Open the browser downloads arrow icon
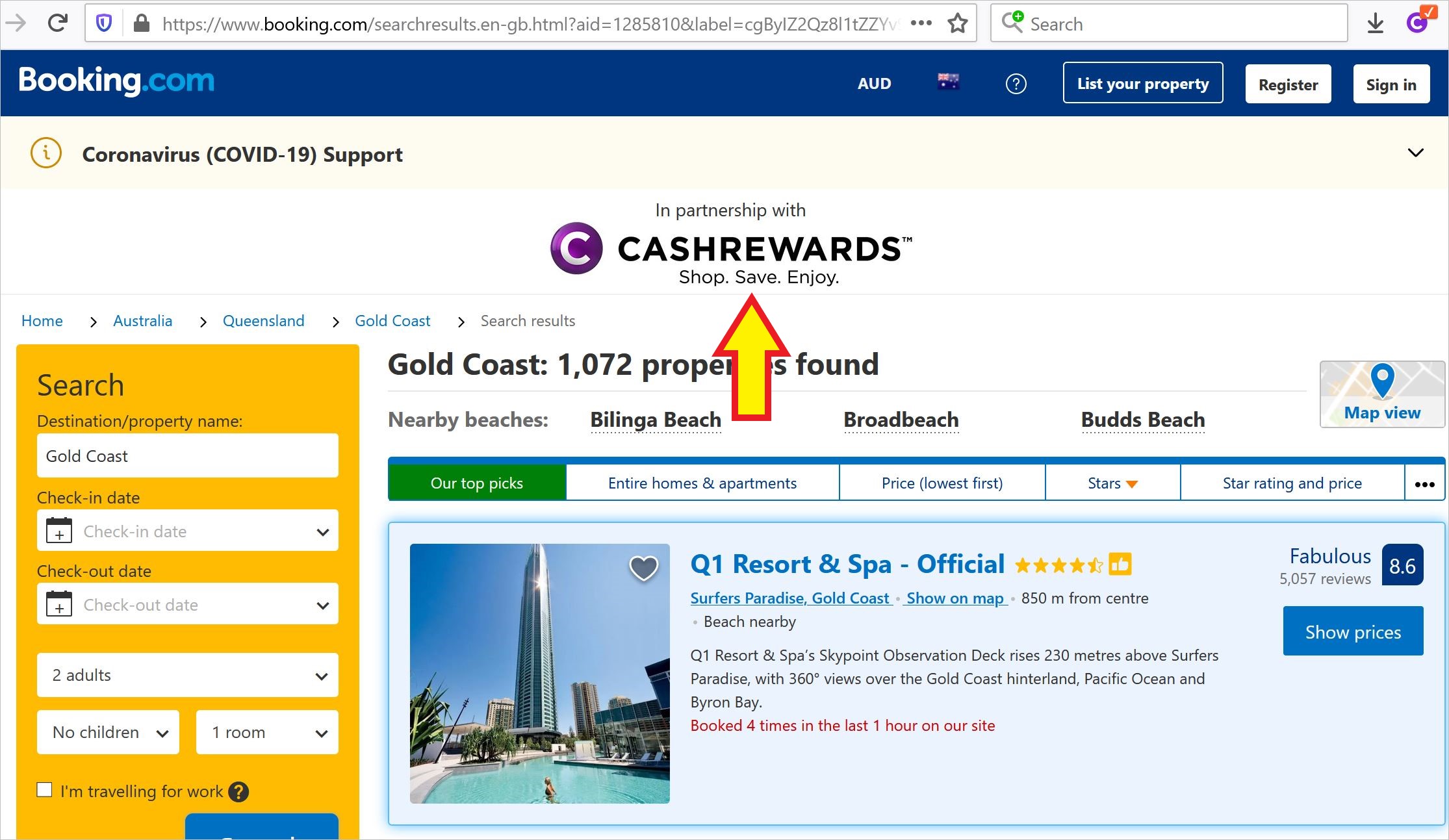Image resolution: width=1449 pixels, height=840 pixels. point(1375,24)
